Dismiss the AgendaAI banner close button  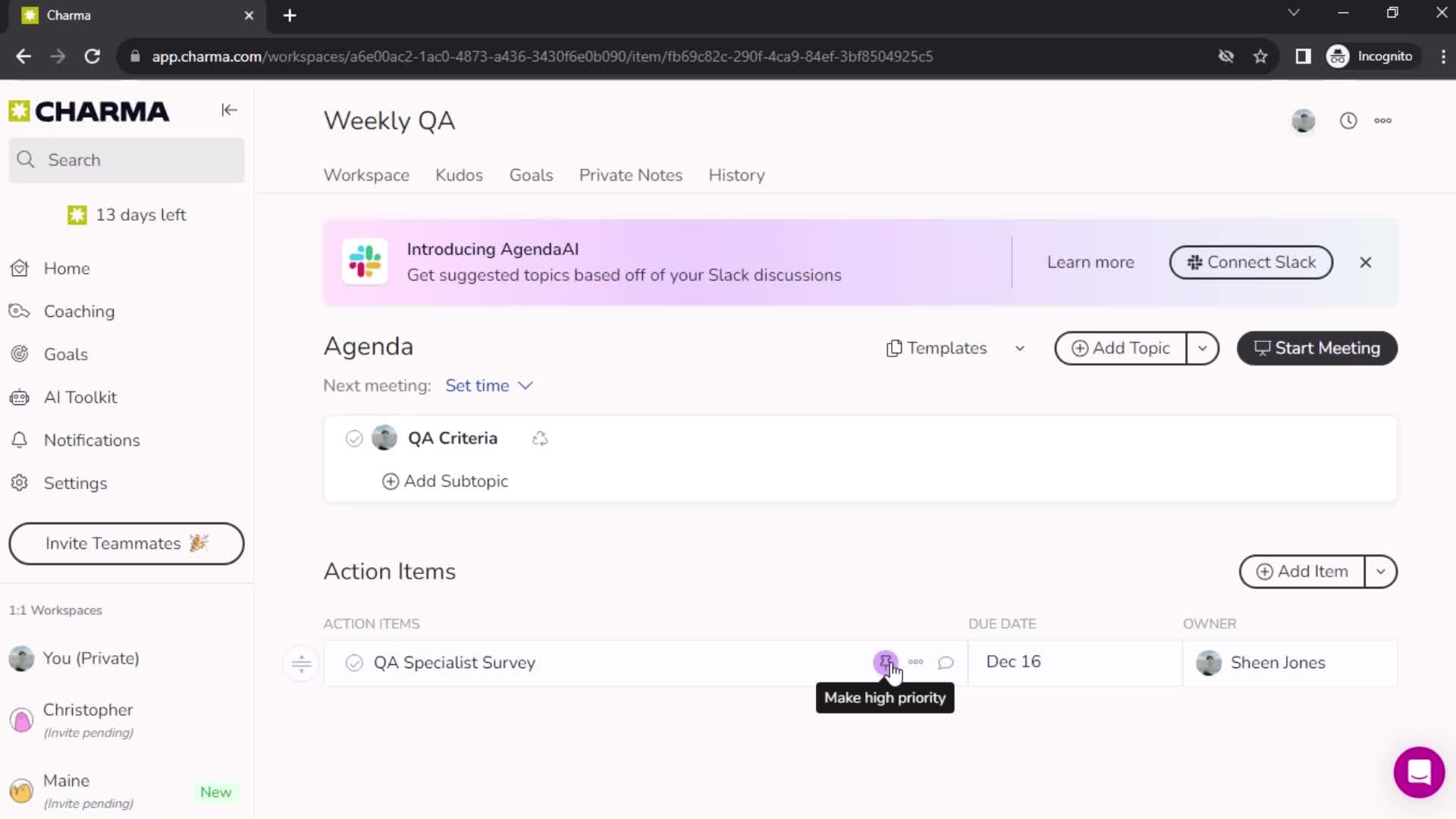coord(1365,262)
